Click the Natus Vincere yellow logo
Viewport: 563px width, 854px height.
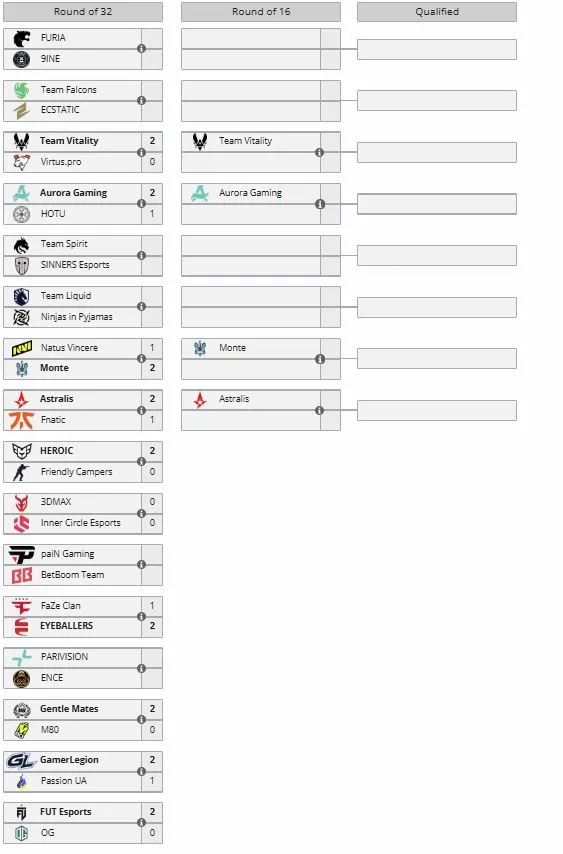pyautogui.click(x=22, y=348)
